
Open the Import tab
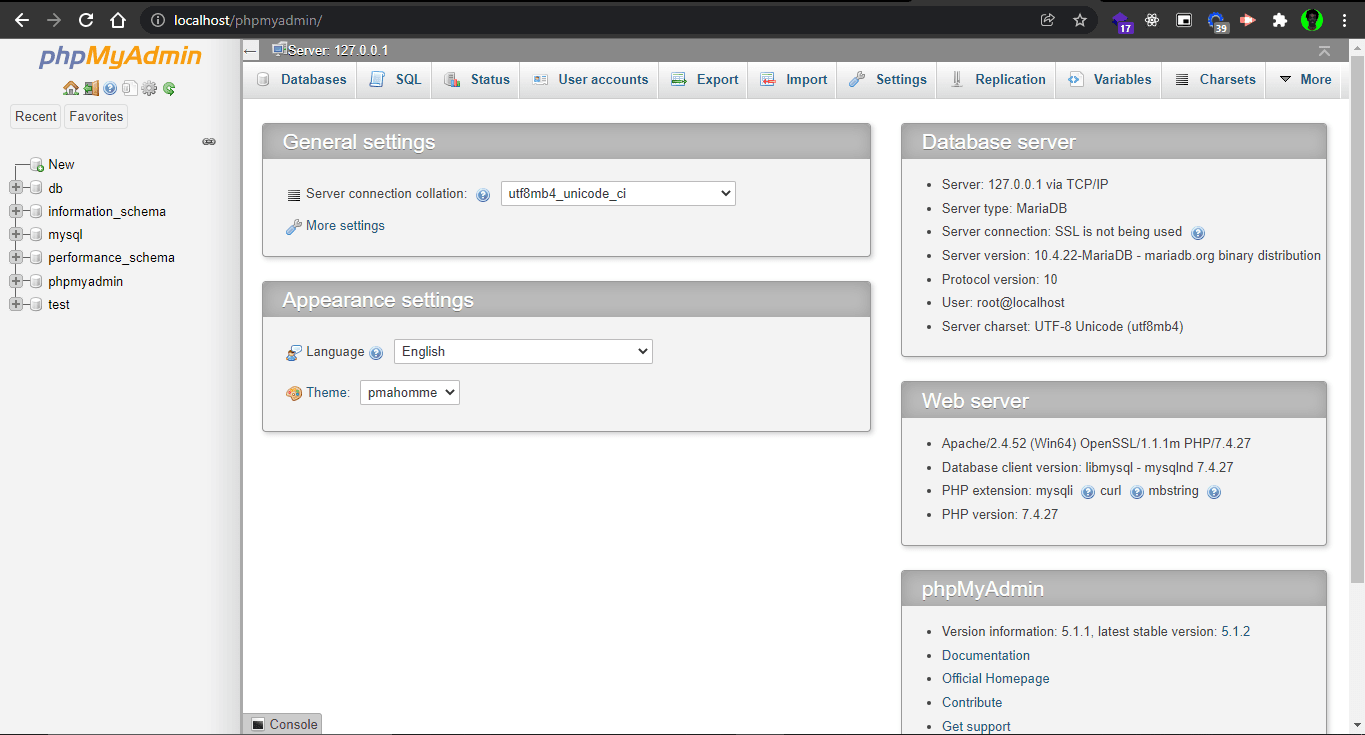click(793, 80)
